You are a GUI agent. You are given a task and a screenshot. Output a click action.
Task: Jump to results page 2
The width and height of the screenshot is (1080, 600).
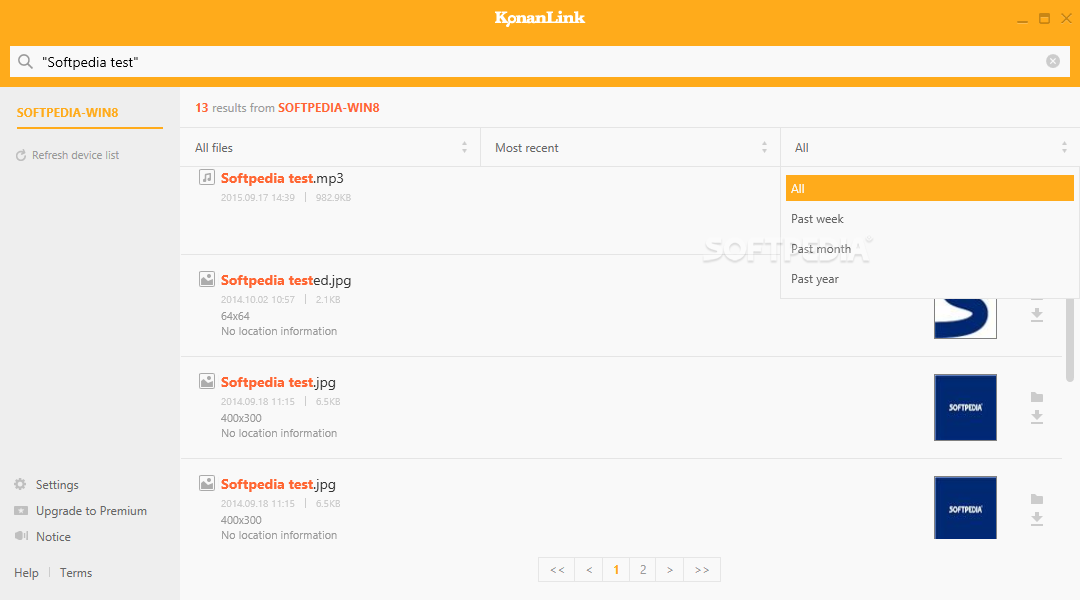click(x=643, y=570)
